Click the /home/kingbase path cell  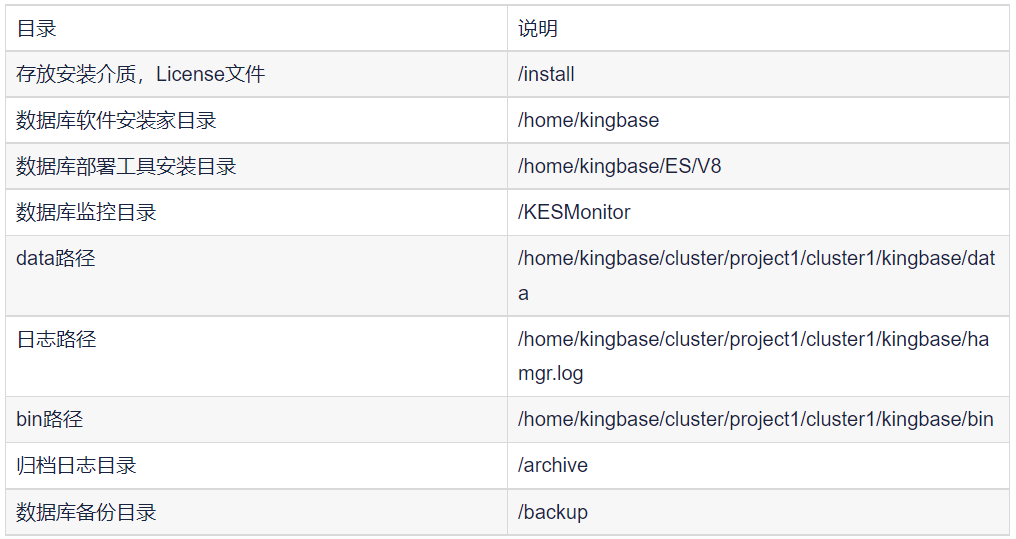click(x=588, y=121)
